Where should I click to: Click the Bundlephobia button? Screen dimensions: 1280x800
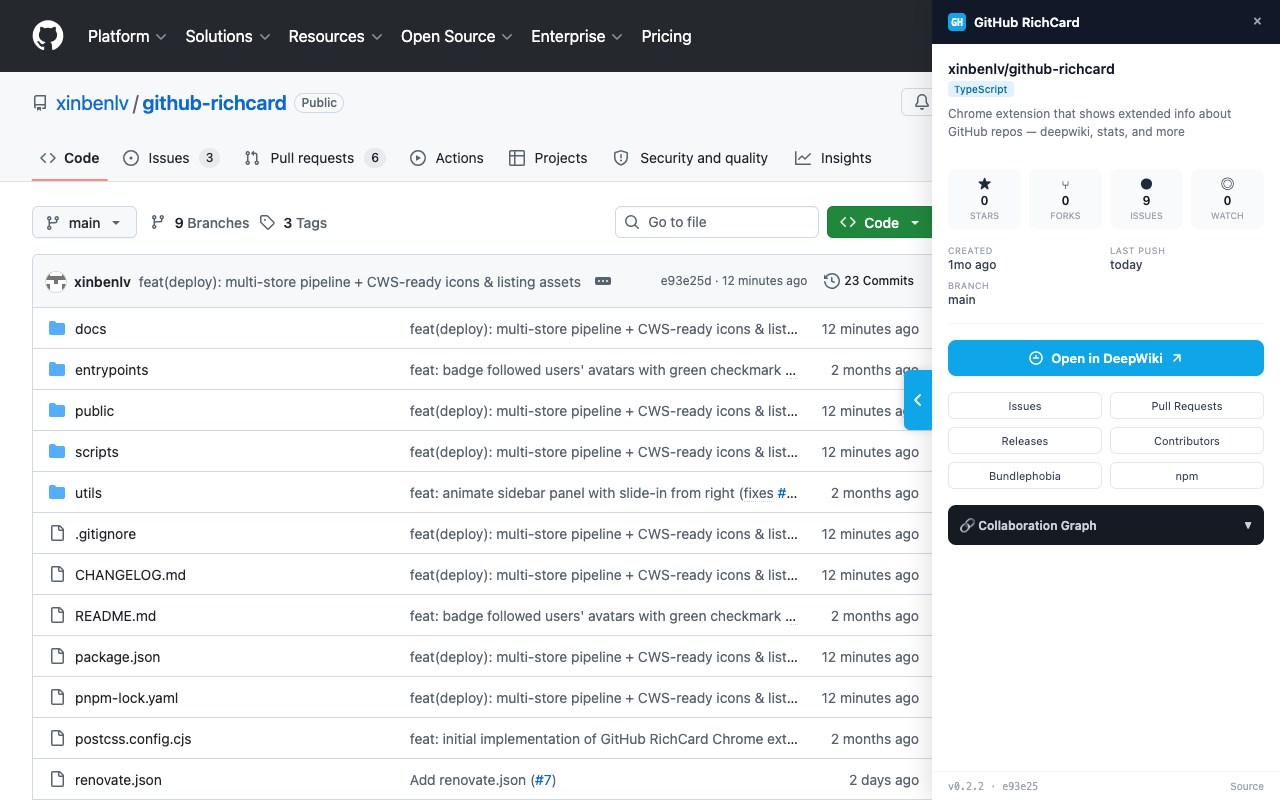pyautogui.click(x=1025, y=476)
